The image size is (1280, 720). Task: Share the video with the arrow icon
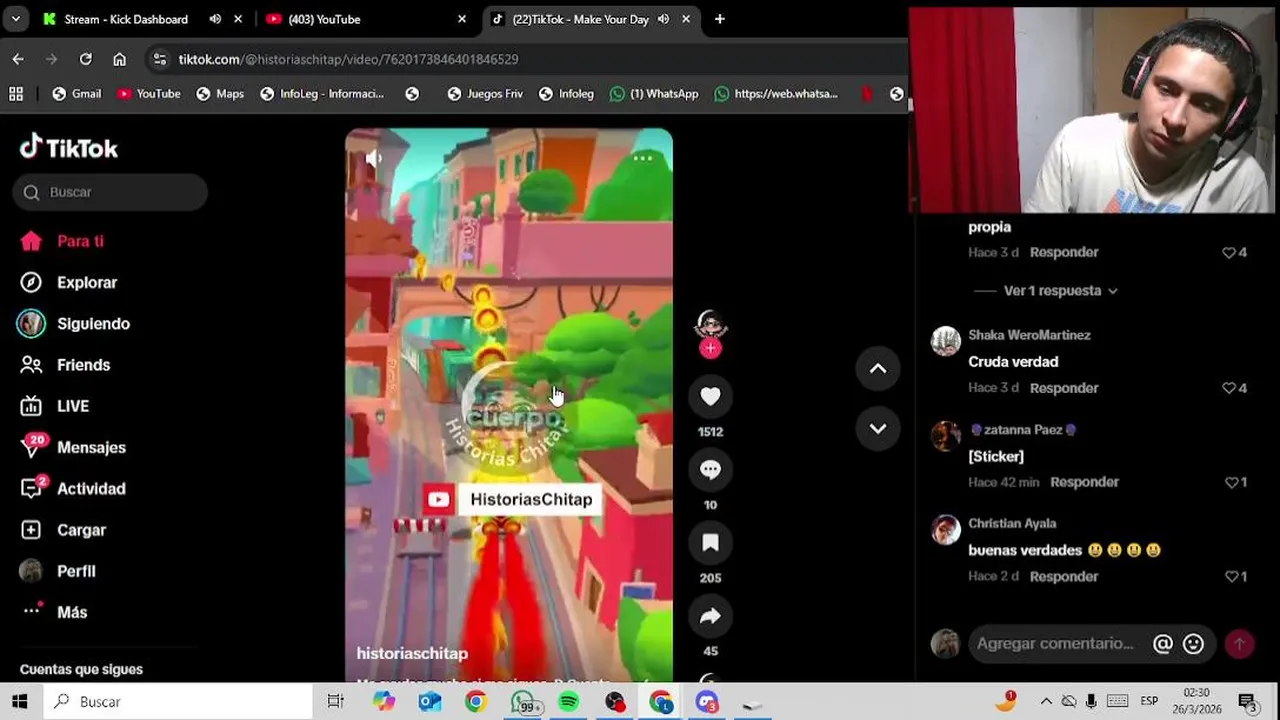coord(710,616)
